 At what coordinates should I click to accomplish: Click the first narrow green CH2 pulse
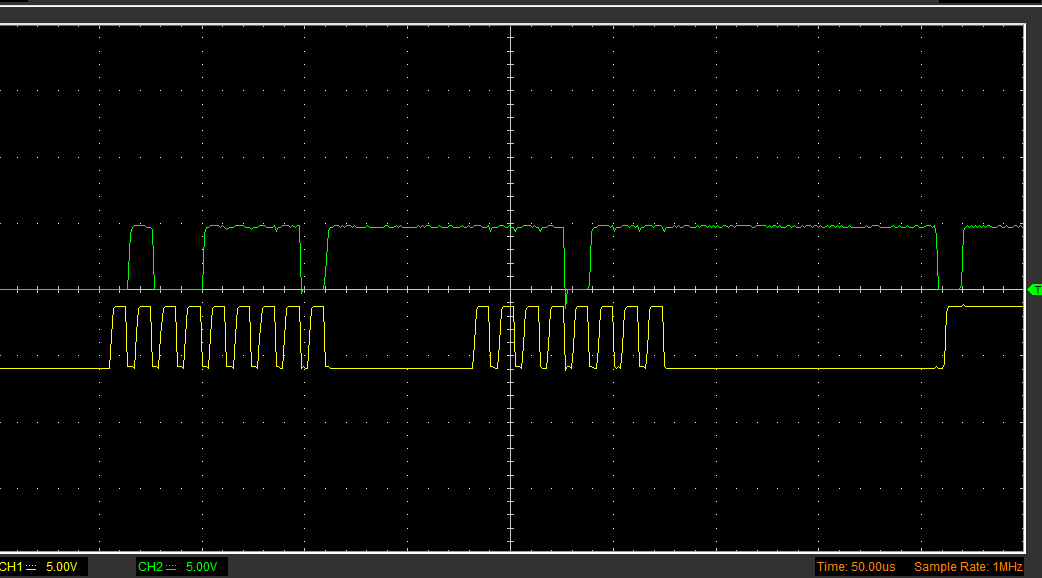tap(142, 228)
